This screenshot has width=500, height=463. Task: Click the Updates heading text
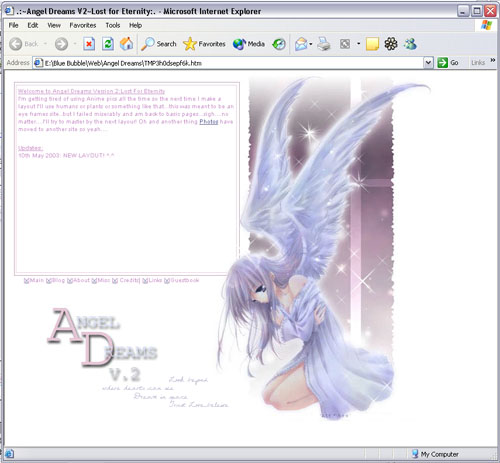coord(30,148)
